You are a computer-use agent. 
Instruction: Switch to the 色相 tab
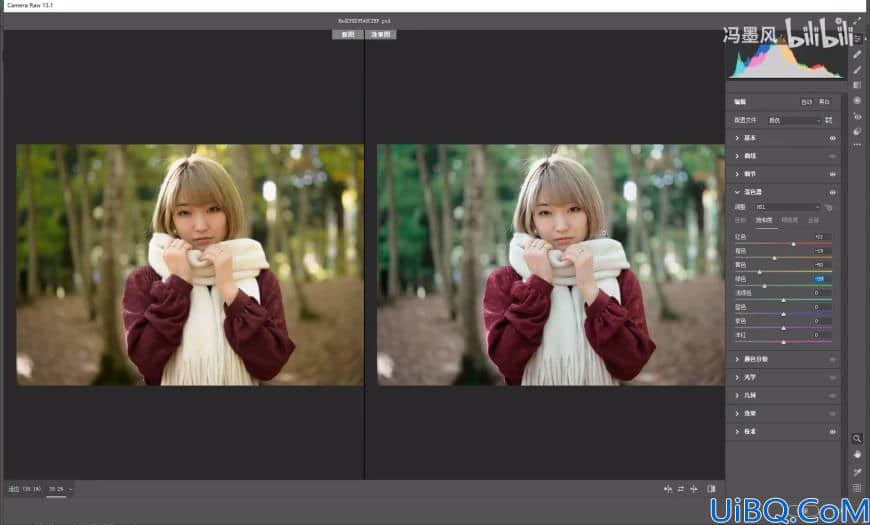coord(740,220)
